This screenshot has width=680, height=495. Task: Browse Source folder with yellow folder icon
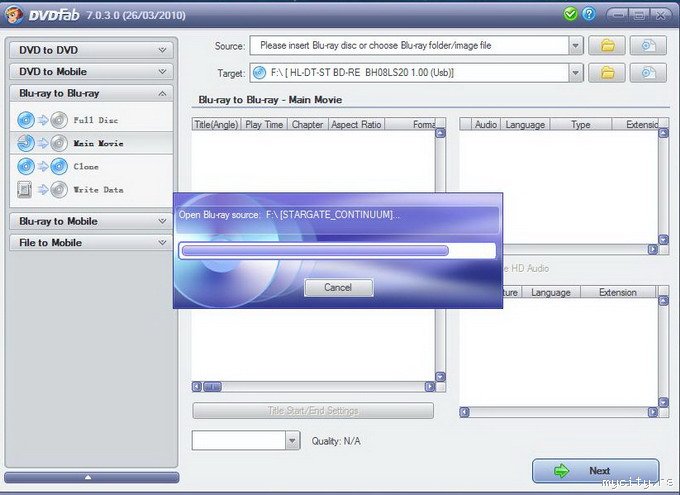[607, 46]
